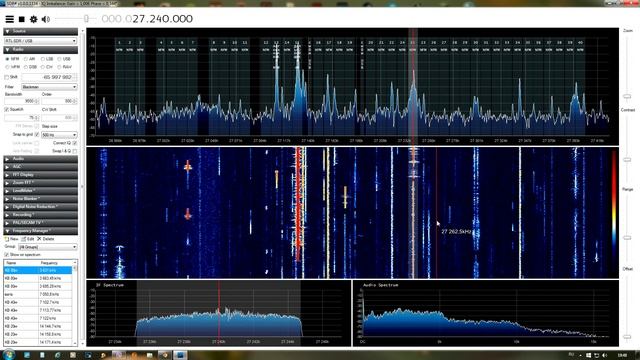The height and width of the screenshot is (360, 640).
Task: Open the gear configuration settings
Action: (33, 19)
